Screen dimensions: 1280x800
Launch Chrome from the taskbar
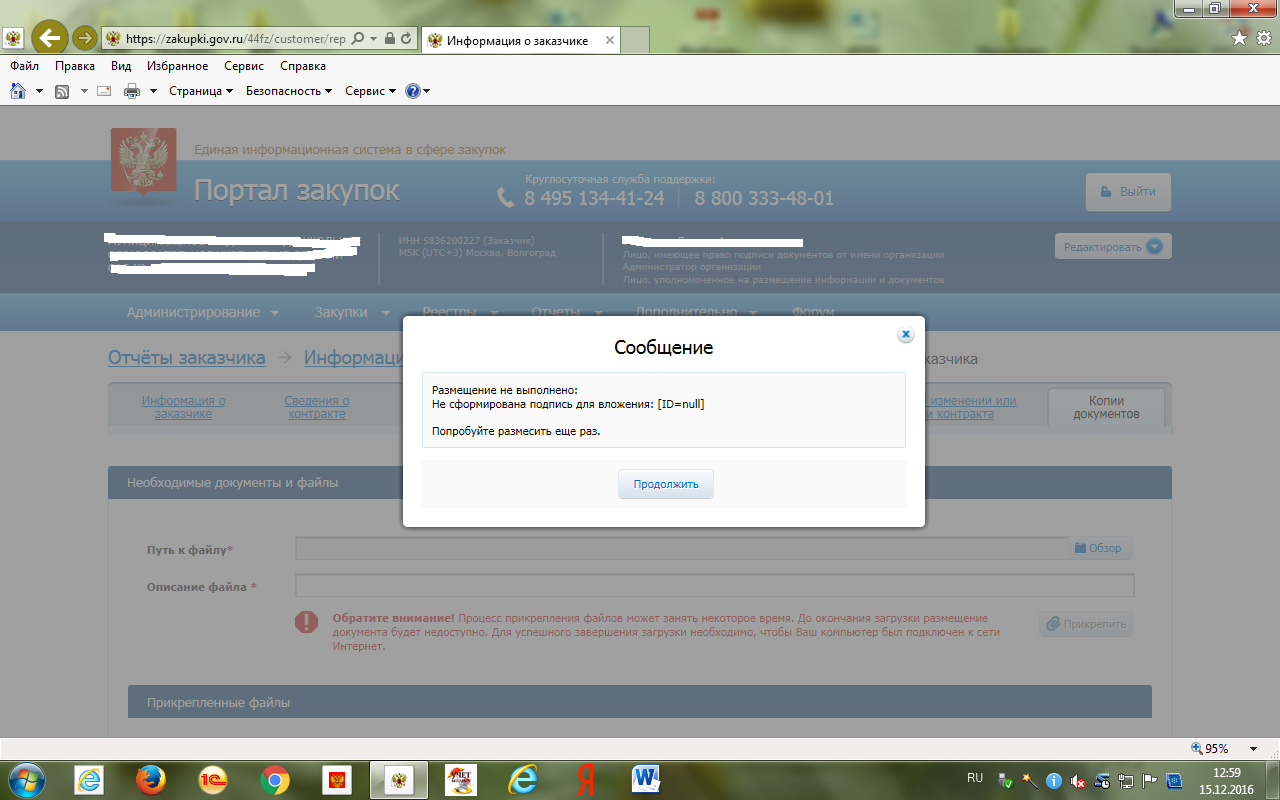click(275, 780)
